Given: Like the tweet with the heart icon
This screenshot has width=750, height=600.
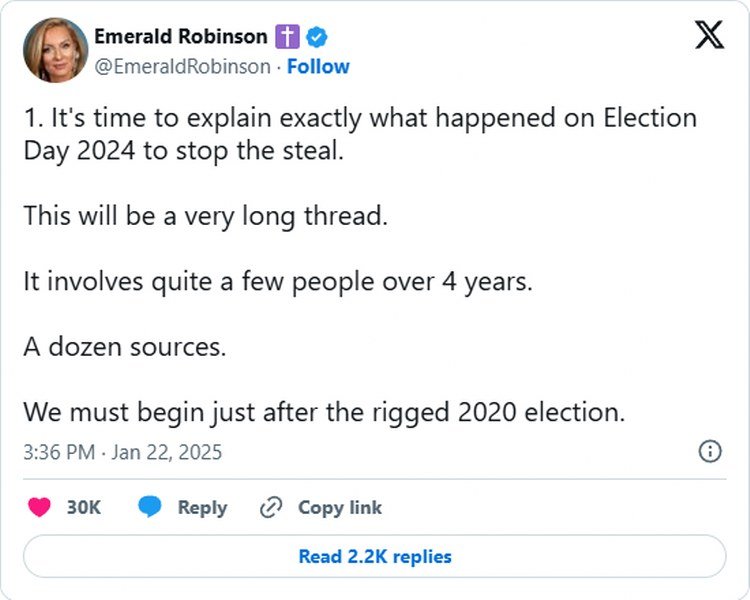Looking at the screenshot, I should tap(40, 507).
